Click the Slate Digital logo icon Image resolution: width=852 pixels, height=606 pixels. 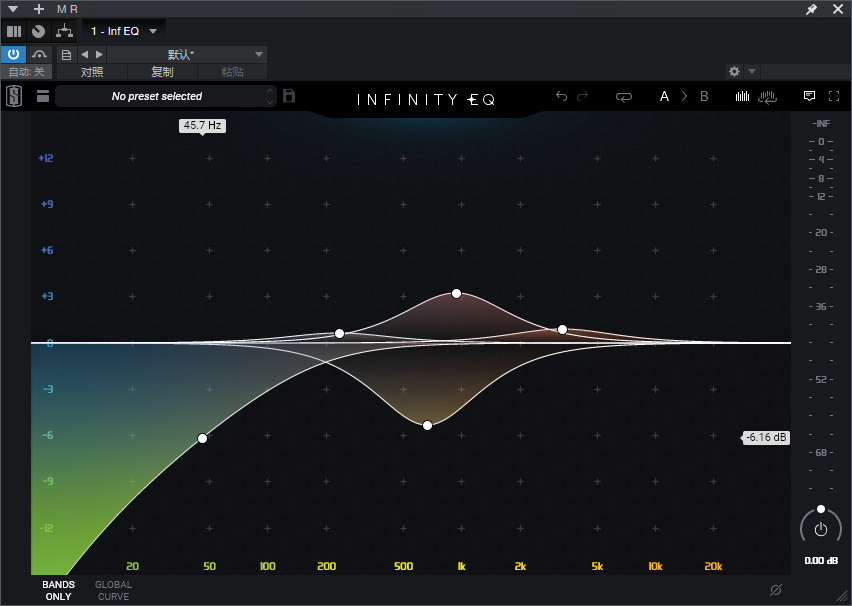pyautogui.click(x=14, y=97)
